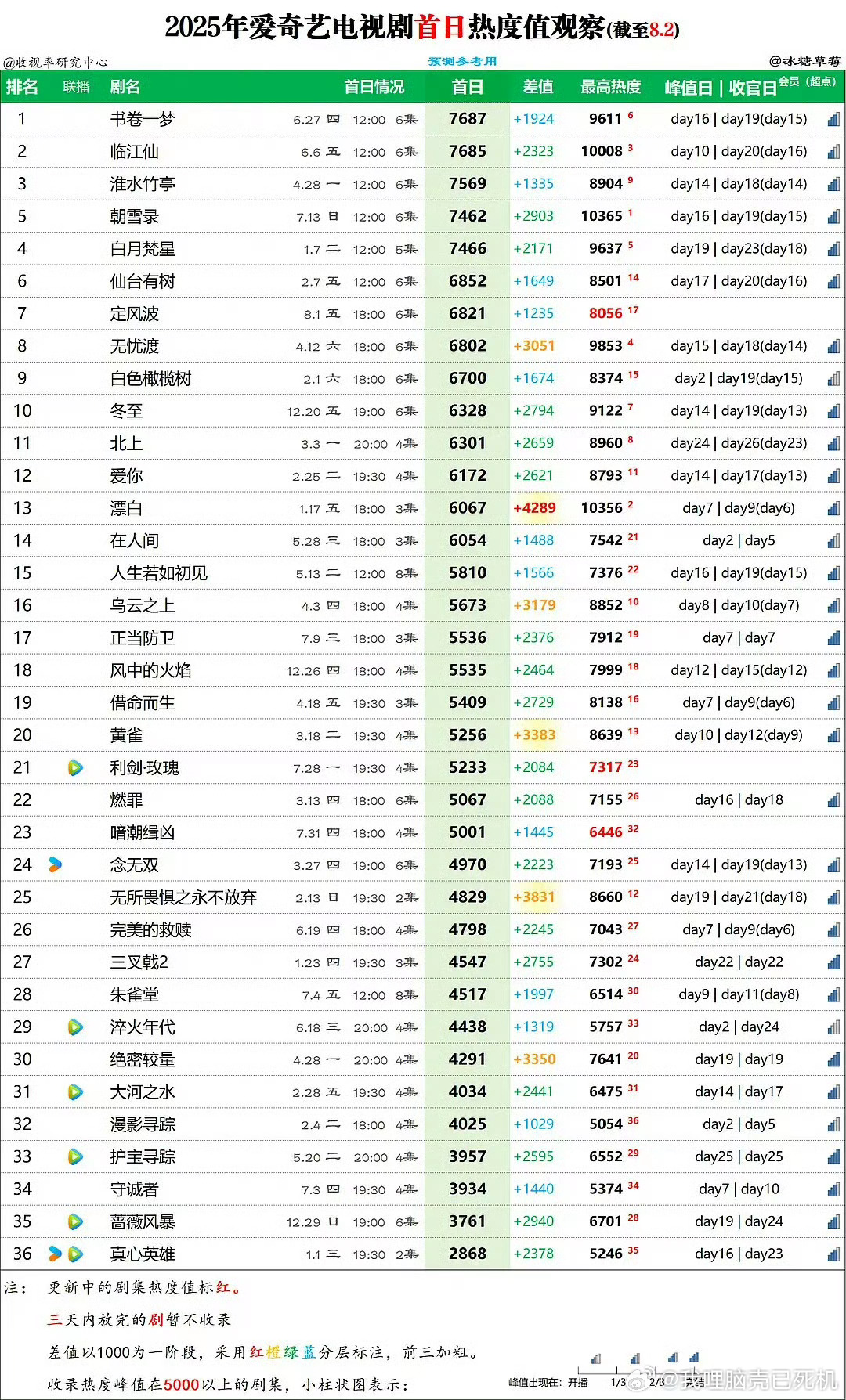This screenshot has height=1400, width=846.
Task: Click the 排名 column header
Action: click(x=22, y=87)
